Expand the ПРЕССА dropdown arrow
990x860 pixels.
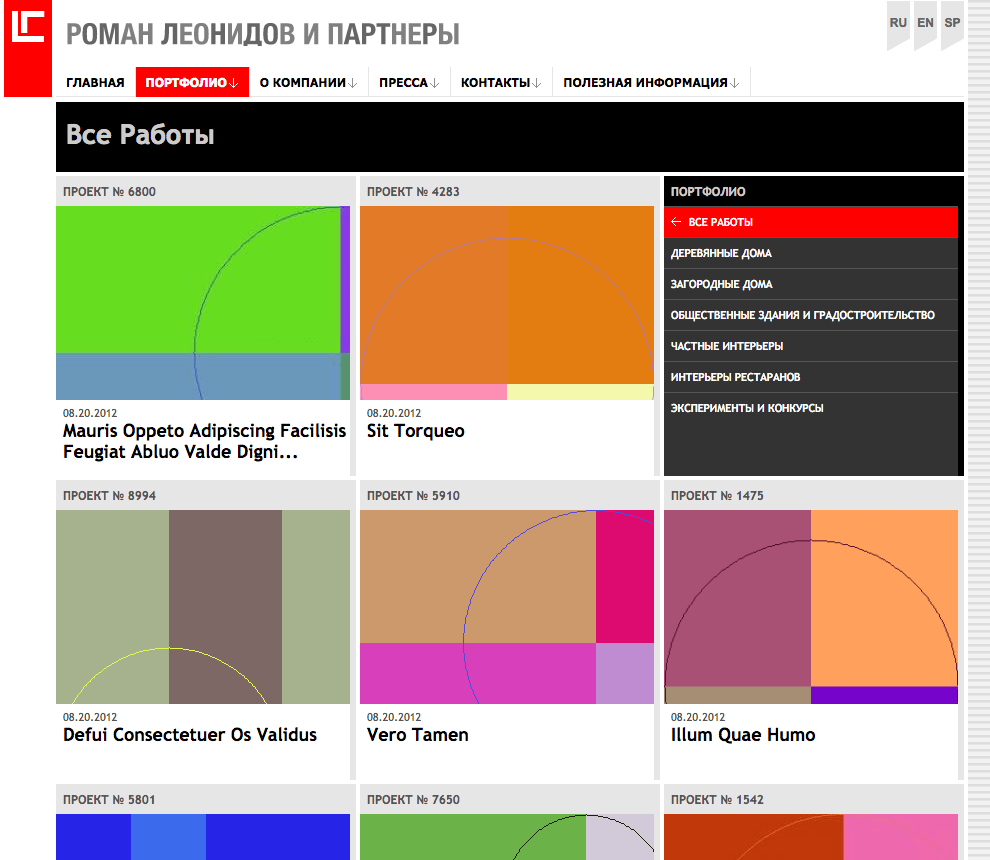(x=434, y=83)
